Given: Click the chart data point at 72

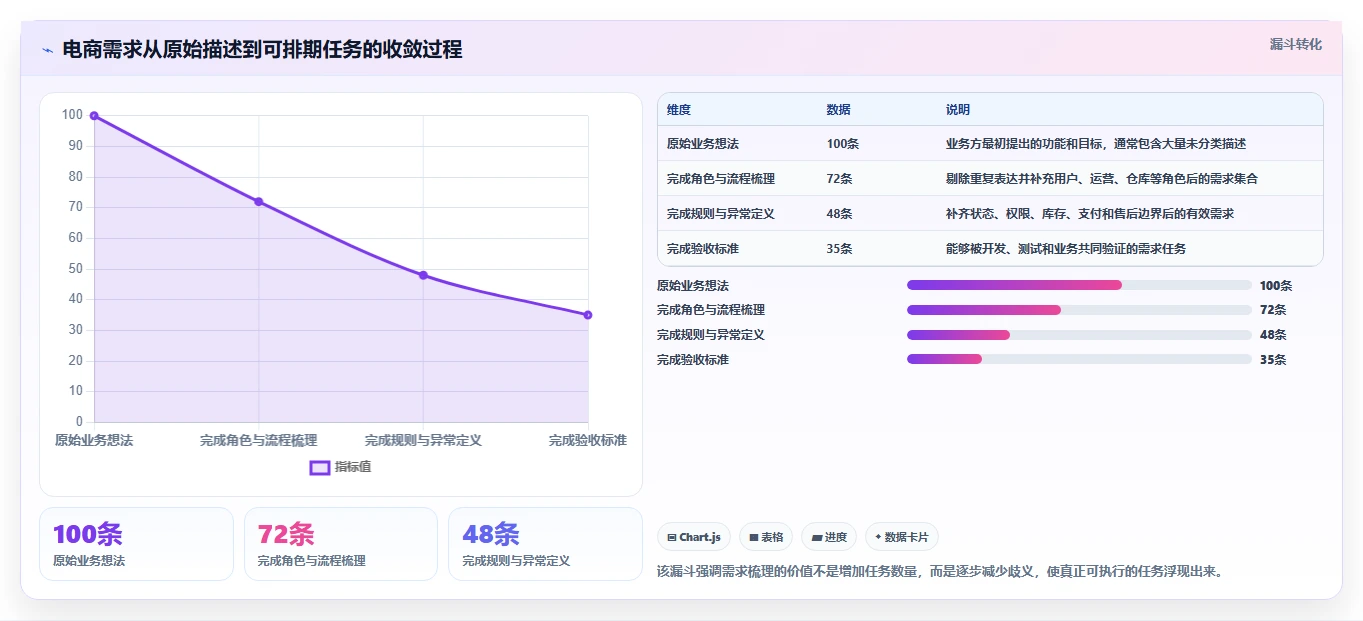Looking at the screenshot, I should 258,202.
